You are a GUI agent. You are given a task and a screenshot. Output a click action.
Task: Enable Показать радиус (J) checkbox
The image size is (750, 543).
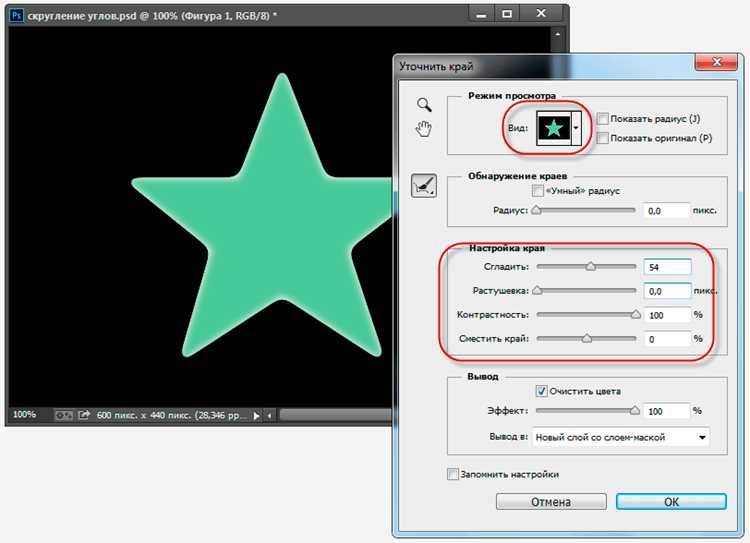pos(603,119)
